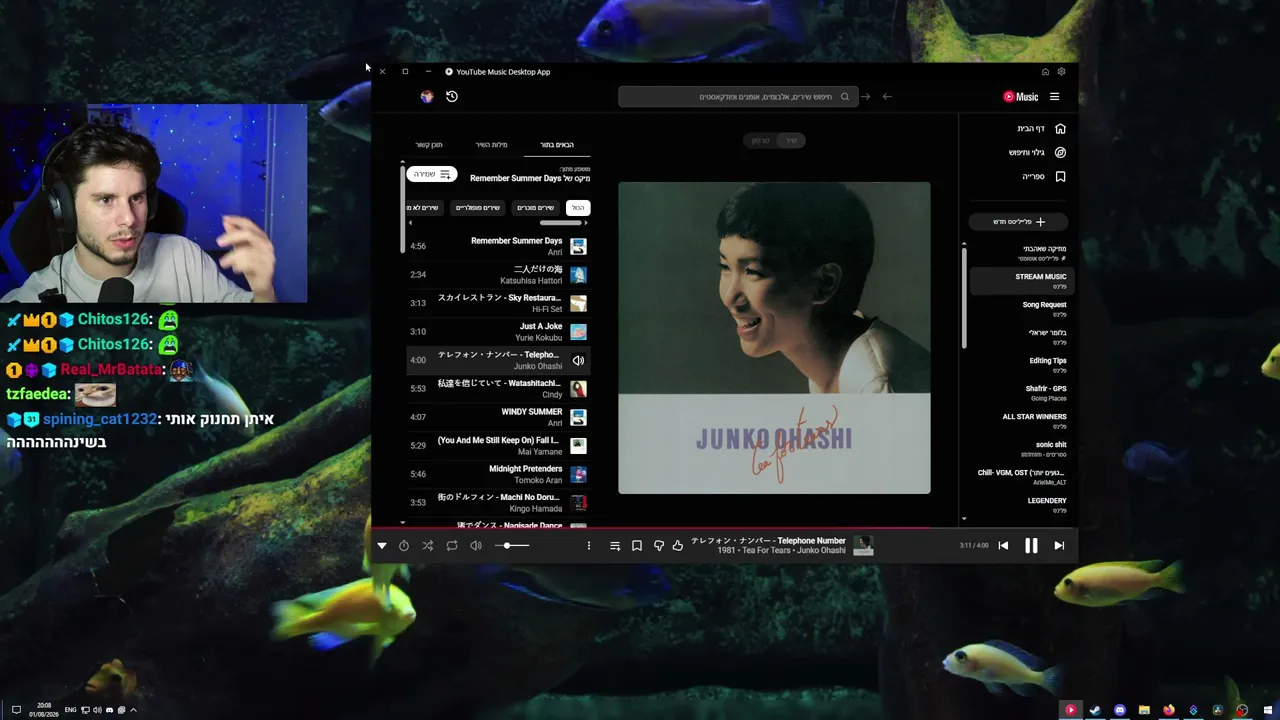Open Discord from the Windows taskbar
The height and width of the screenshot is (720, 1280).
click(x=1120, y=710)
